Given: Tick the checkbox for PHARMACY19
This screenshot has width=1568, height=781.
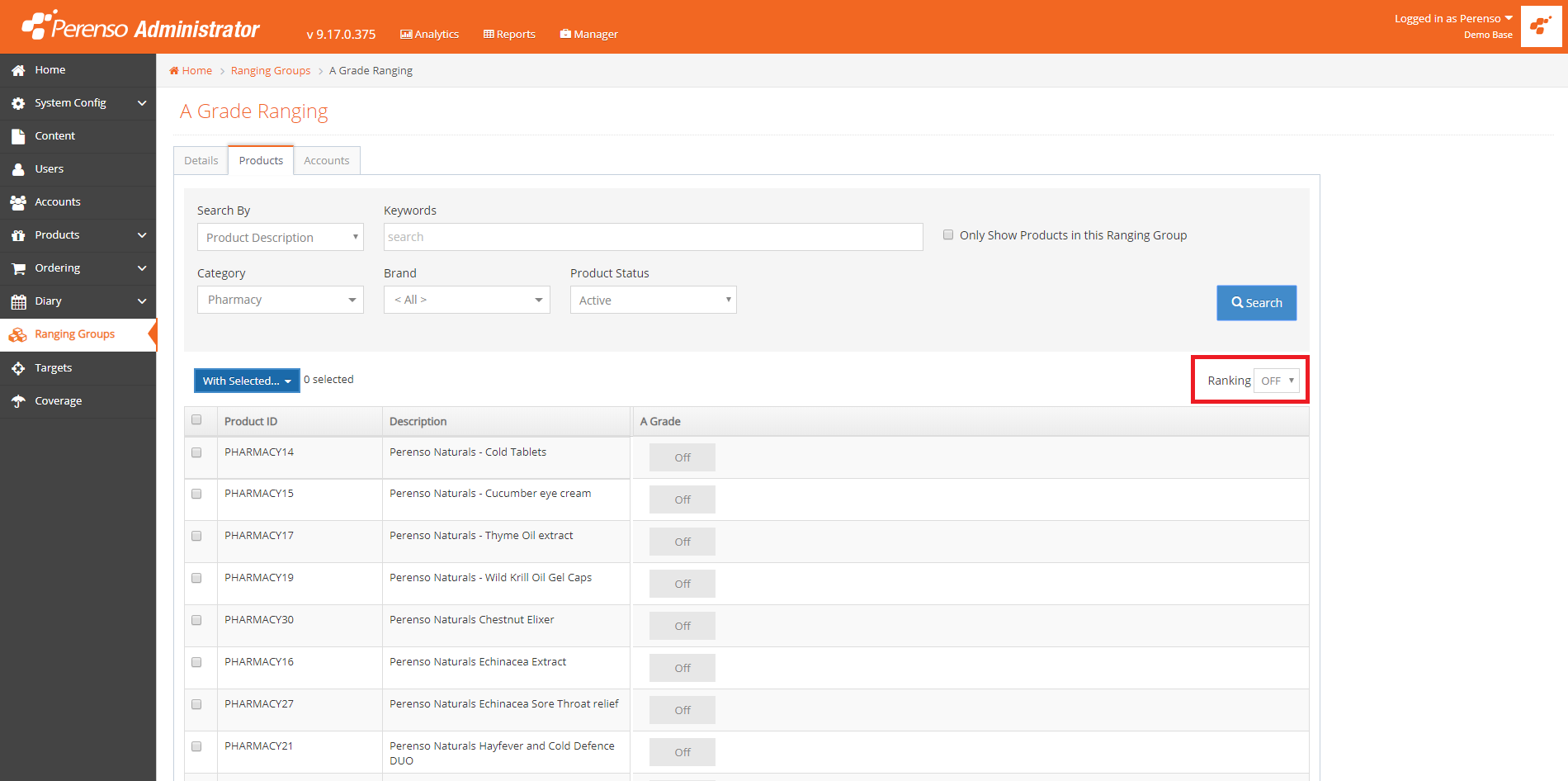Looking at the screenshot, I should (x=196, y=578).
